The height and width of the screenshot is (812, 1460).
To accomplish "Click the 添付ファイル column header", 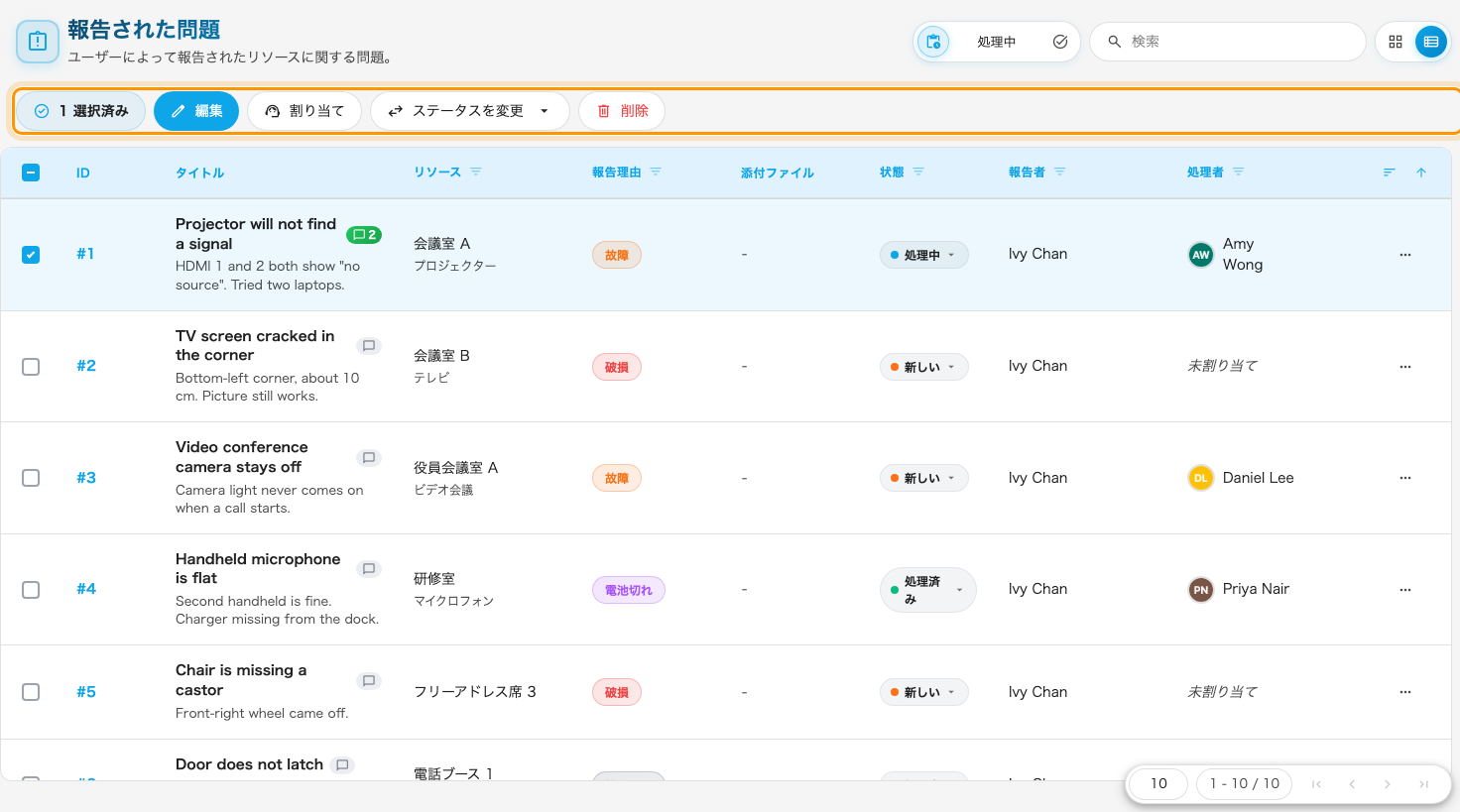I will pyautogui.click(x=778, y=173).
